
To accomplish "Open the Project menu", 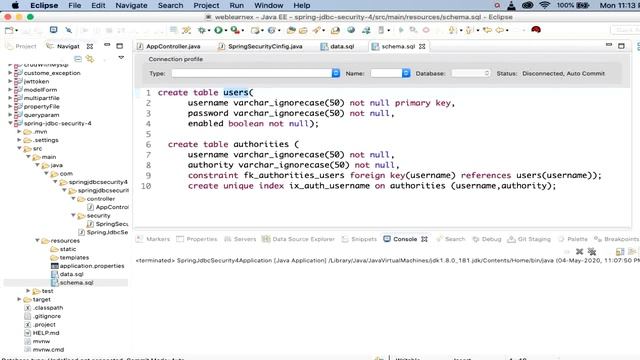I will pyautogui.click(x=206, y=5).
